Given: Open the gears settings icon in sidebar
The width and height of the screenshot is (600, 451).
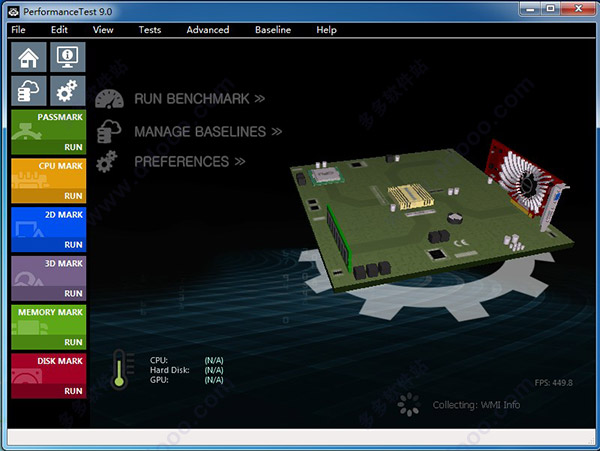Looking at the screenshot, I should coord(68,91).
